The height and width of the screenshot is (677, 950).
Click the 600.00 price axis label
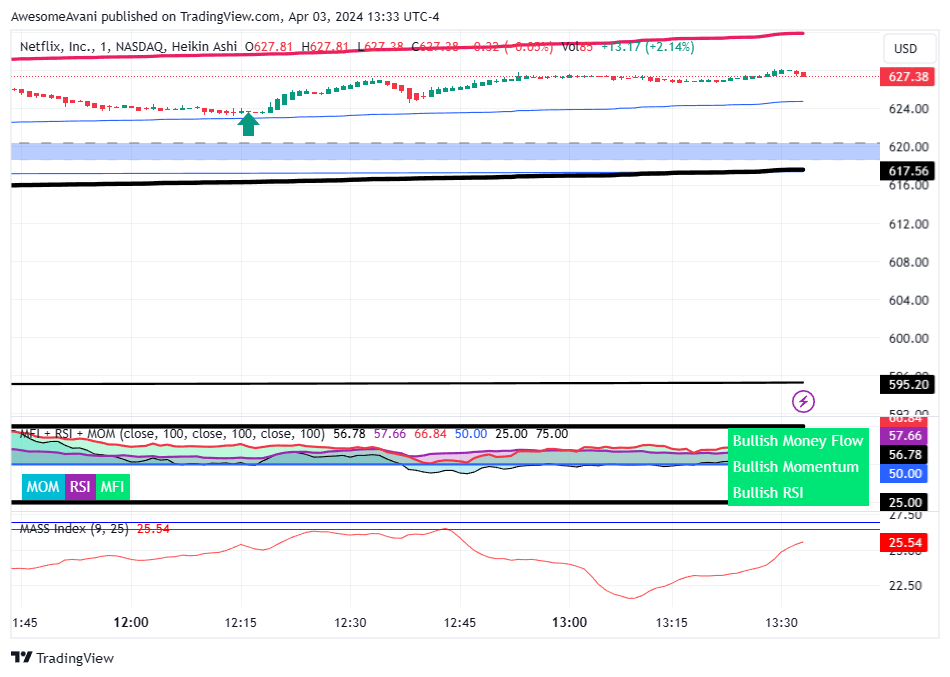click(x=908, y=339)
